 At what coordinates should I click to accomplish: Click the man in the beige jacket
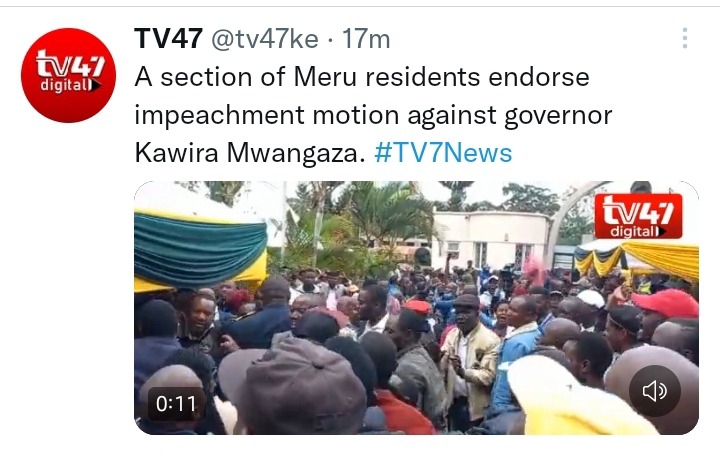point(469,356)
